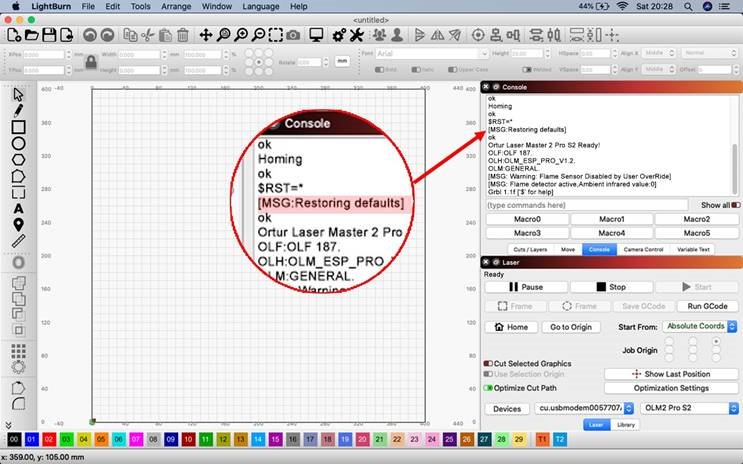Open a file with the folder icon
This screenshot has width=743, height=464.
click(32, 35)
